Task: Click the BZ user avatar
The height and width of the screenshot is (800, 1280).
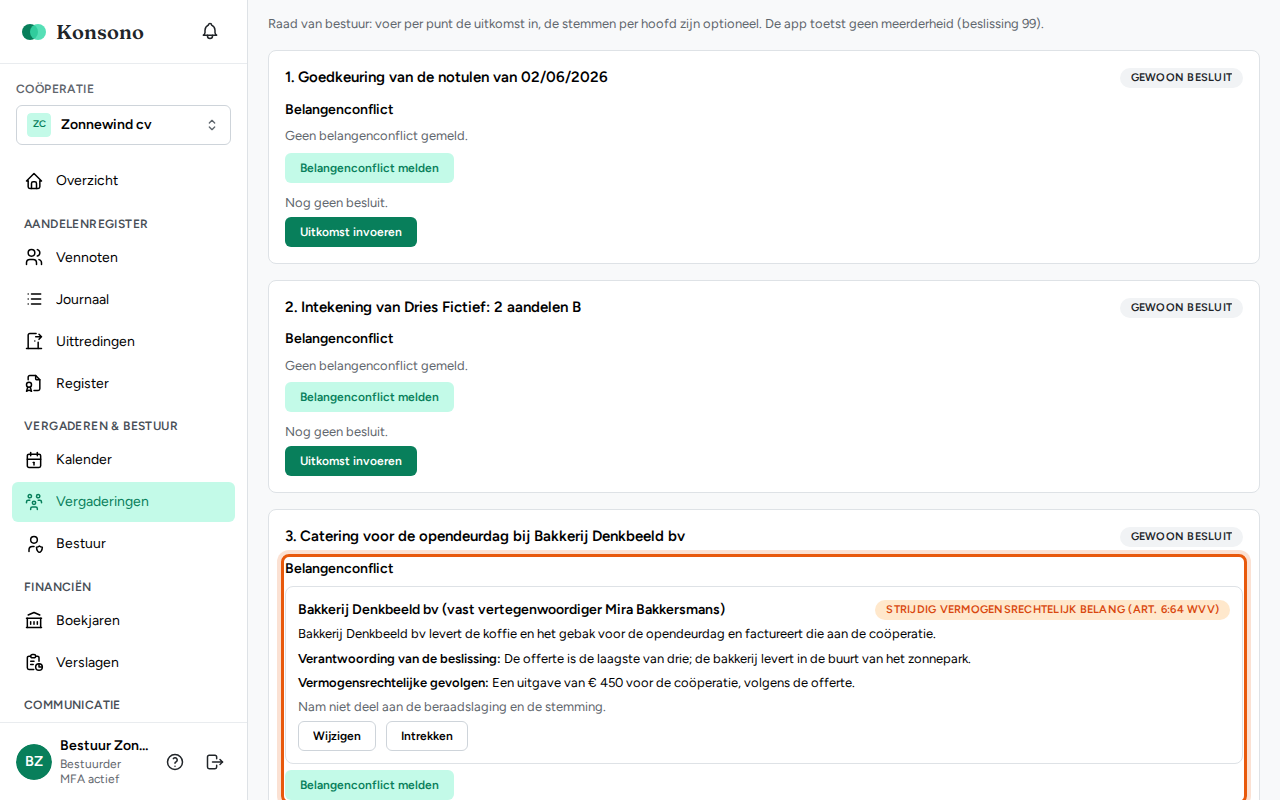Action: [34, 762]
